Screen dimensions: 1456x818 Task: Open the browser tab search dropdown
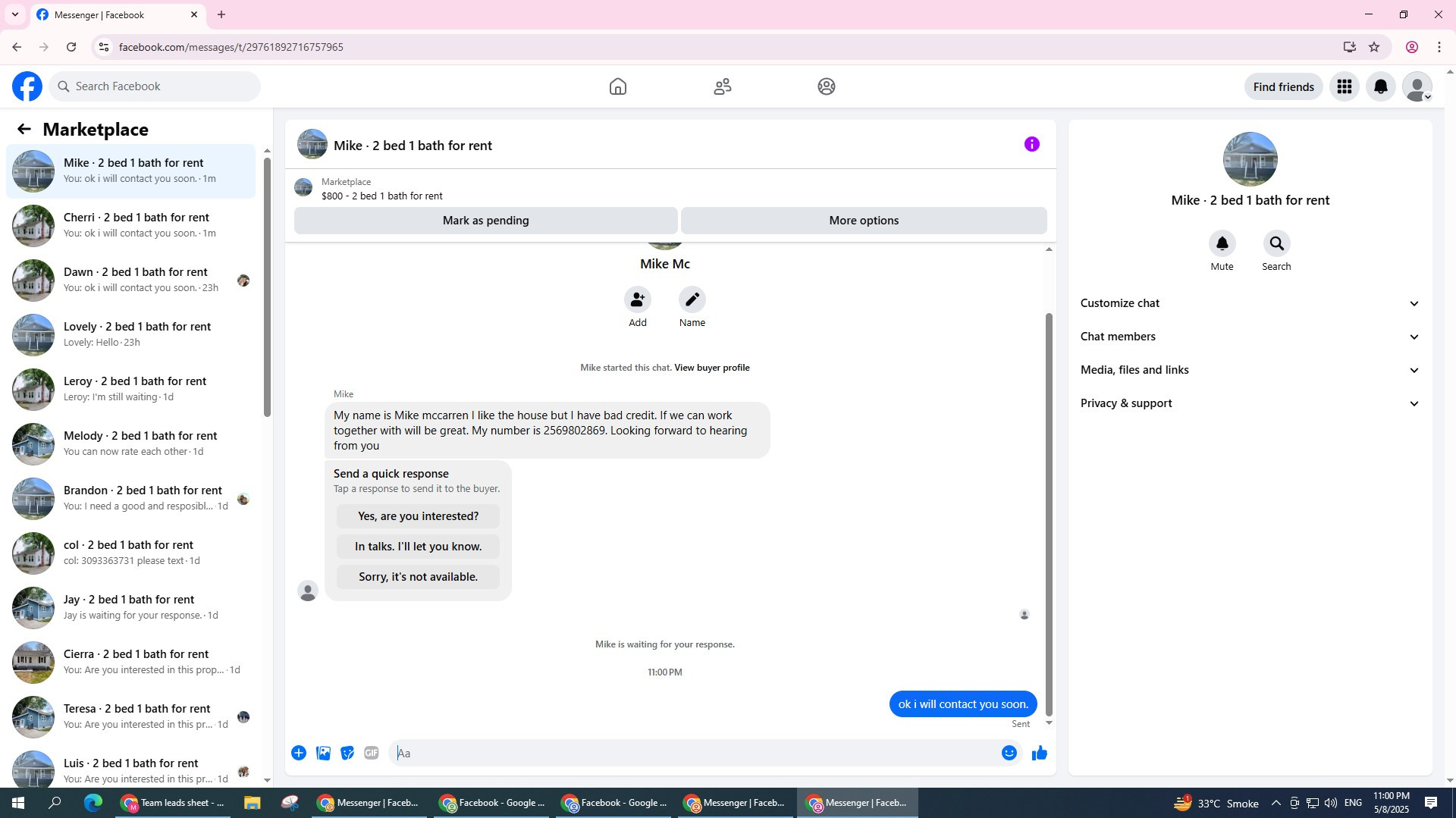[x=14, y=14]
